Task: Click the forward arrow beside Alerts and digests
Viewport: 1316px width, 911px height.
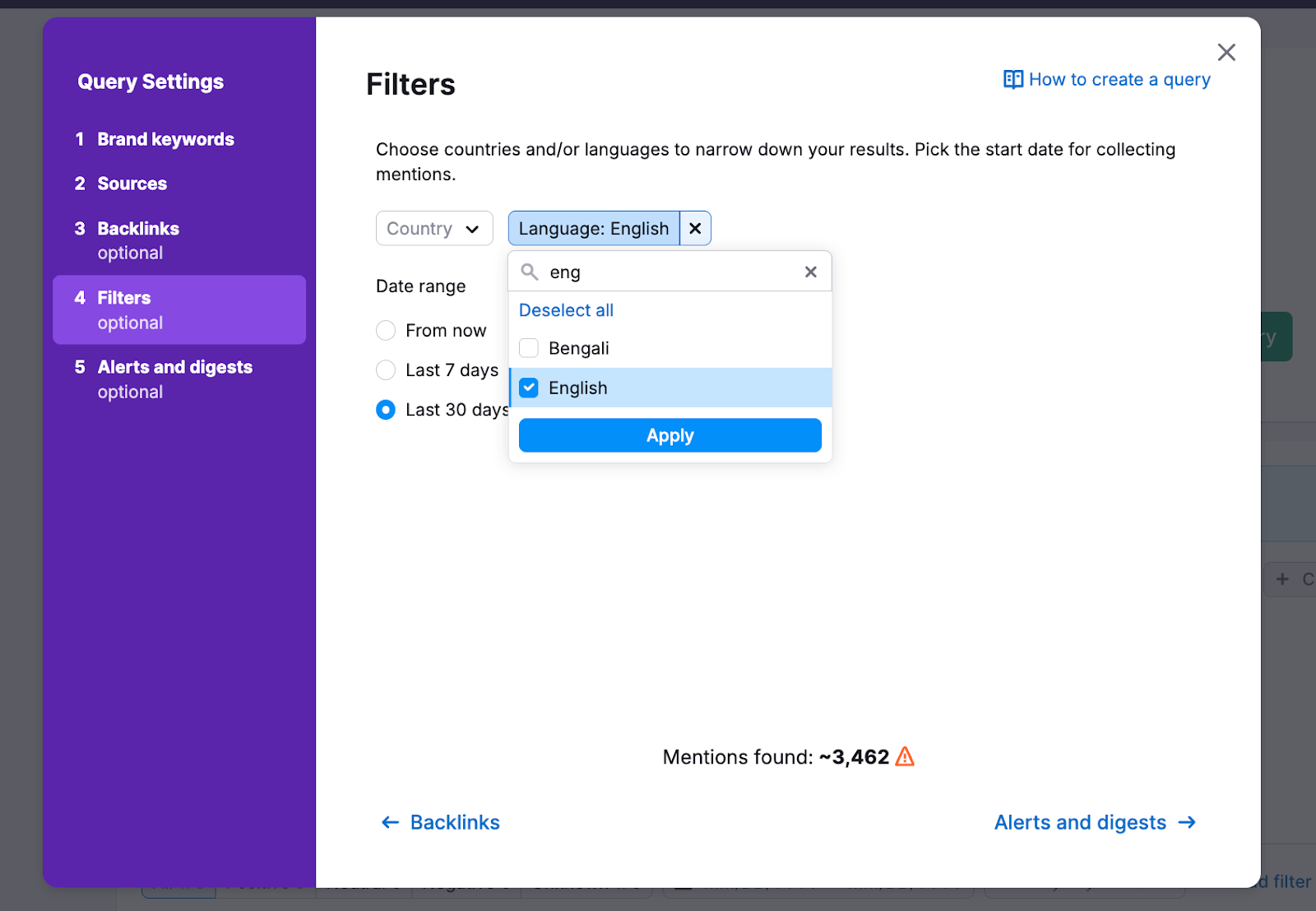Action: [1187, 822]
